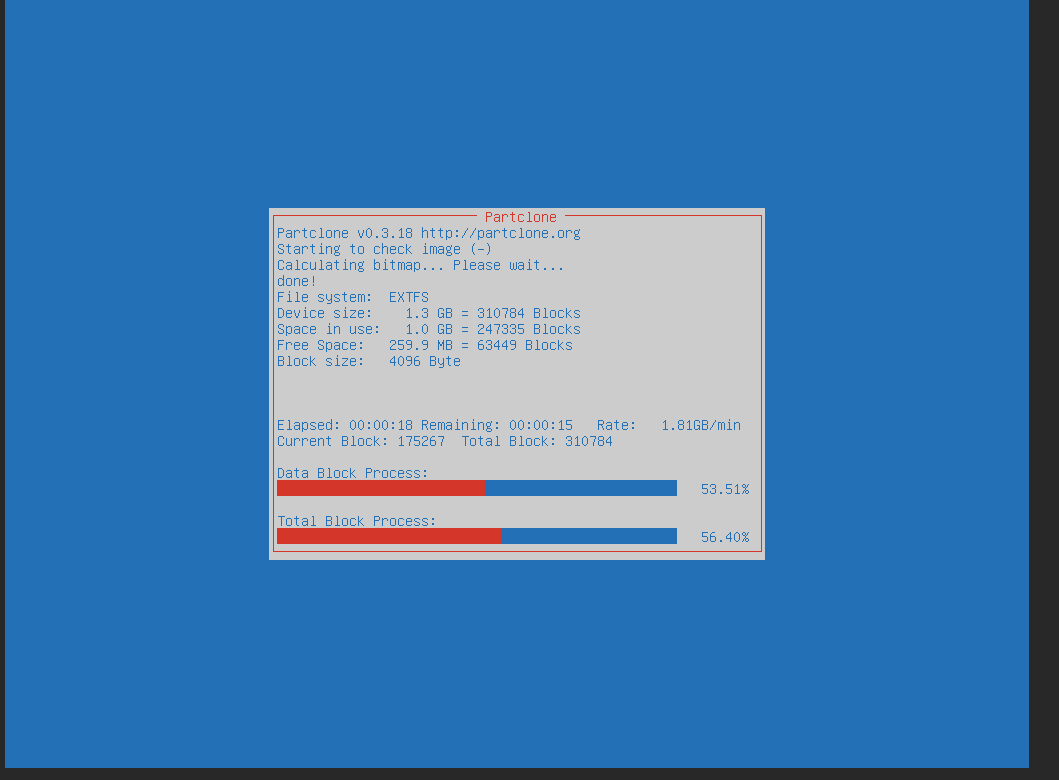This screenshot has height=780, width=1059.
Task: Click the Total Block 310784 value
Action: click(x=588, y=442)
